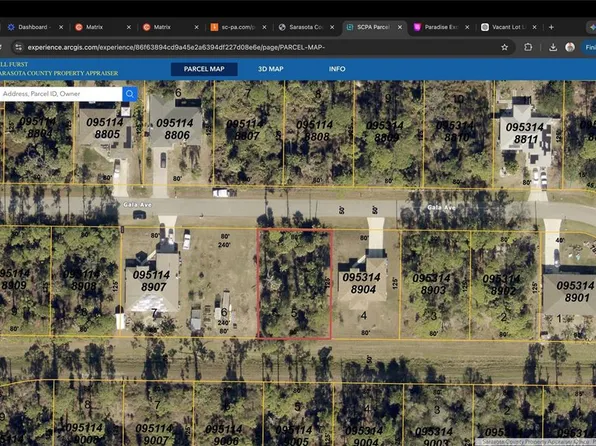596x446 pixels.
Task: Close the sc-pa.com tab
Action: coord(264,27)
